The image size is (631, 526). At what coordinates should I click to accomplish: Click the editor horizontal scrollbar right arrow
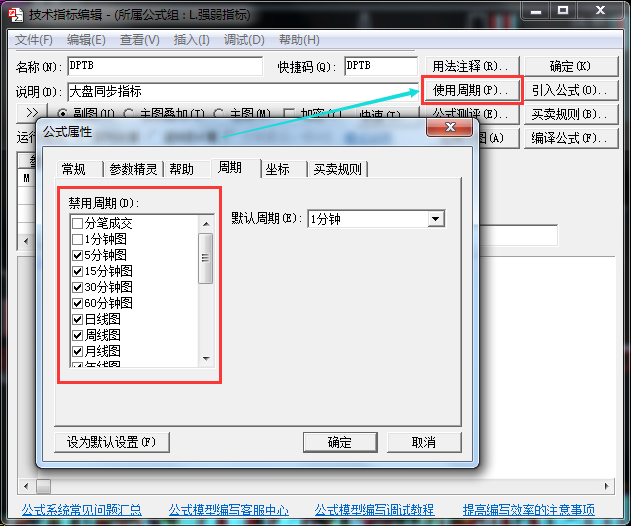click(606, 486)
